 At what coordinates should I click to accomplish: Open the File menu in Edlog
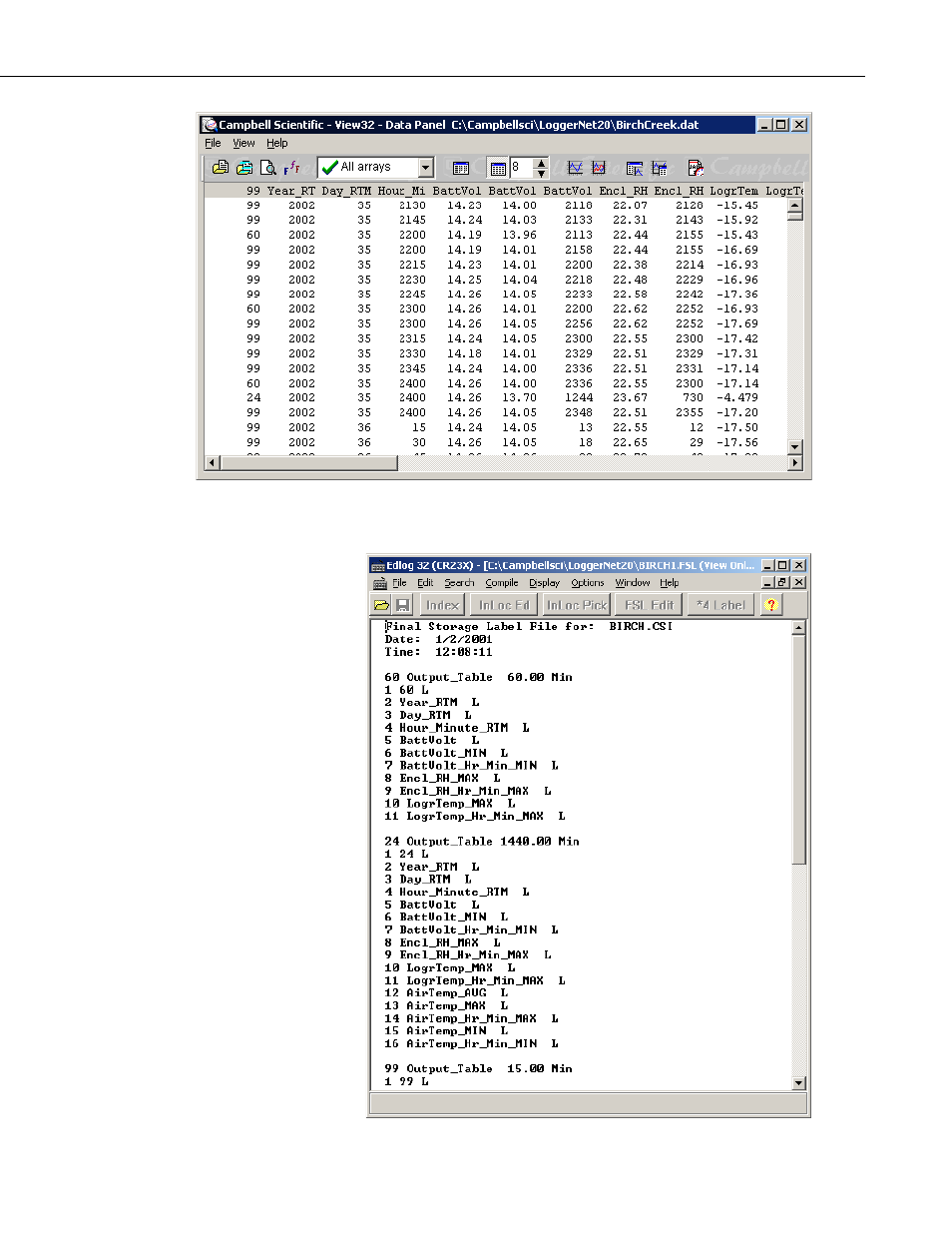(399, 583)
